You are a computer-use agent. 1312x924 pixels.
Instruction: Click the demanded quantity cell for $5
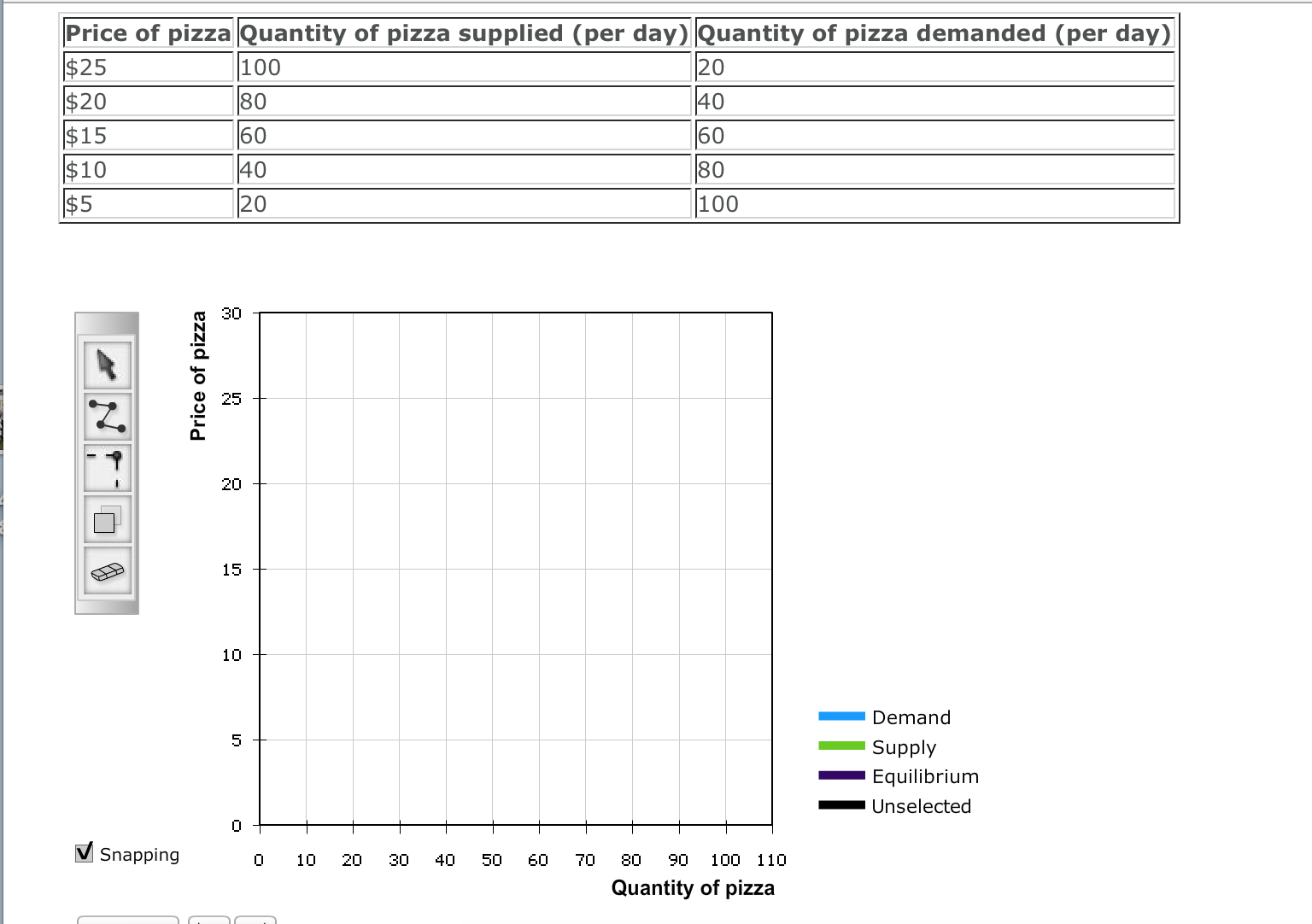[x=934, y=204]
